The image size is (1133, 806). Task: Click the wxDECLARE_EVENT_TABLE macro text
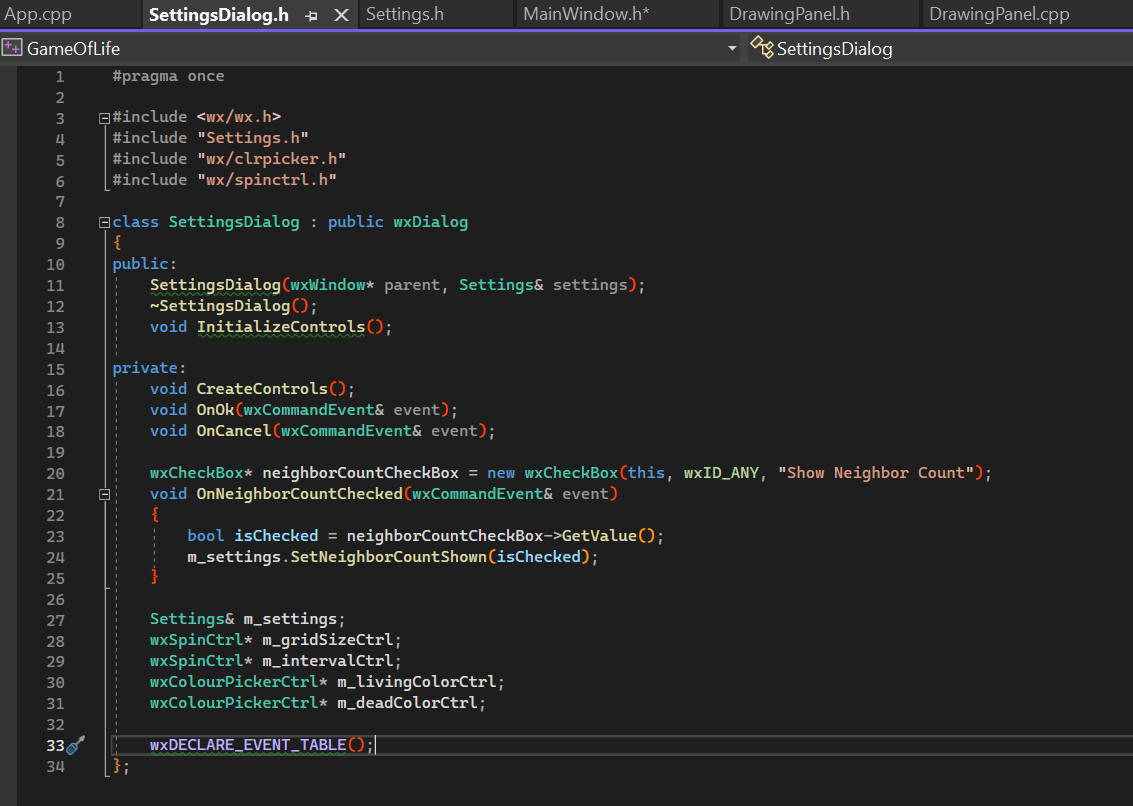pos(248,745)
